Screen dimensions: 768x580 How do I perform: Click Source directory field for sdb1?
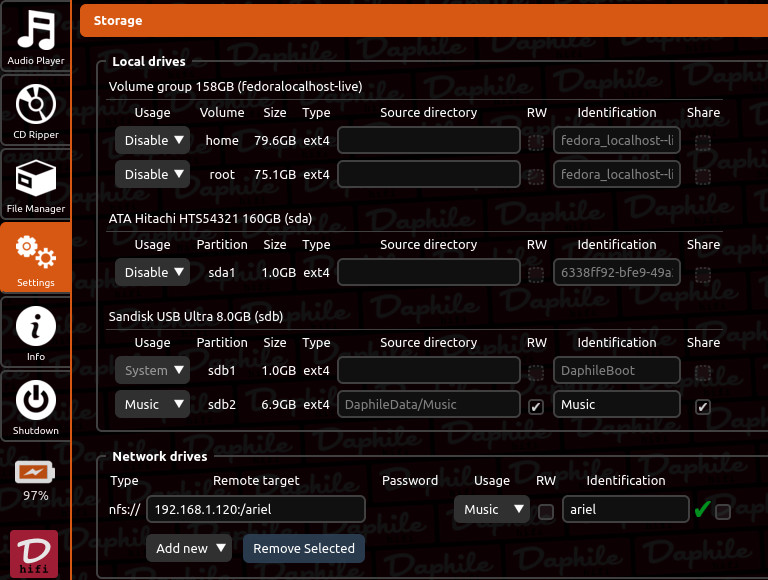coord(429,370)
